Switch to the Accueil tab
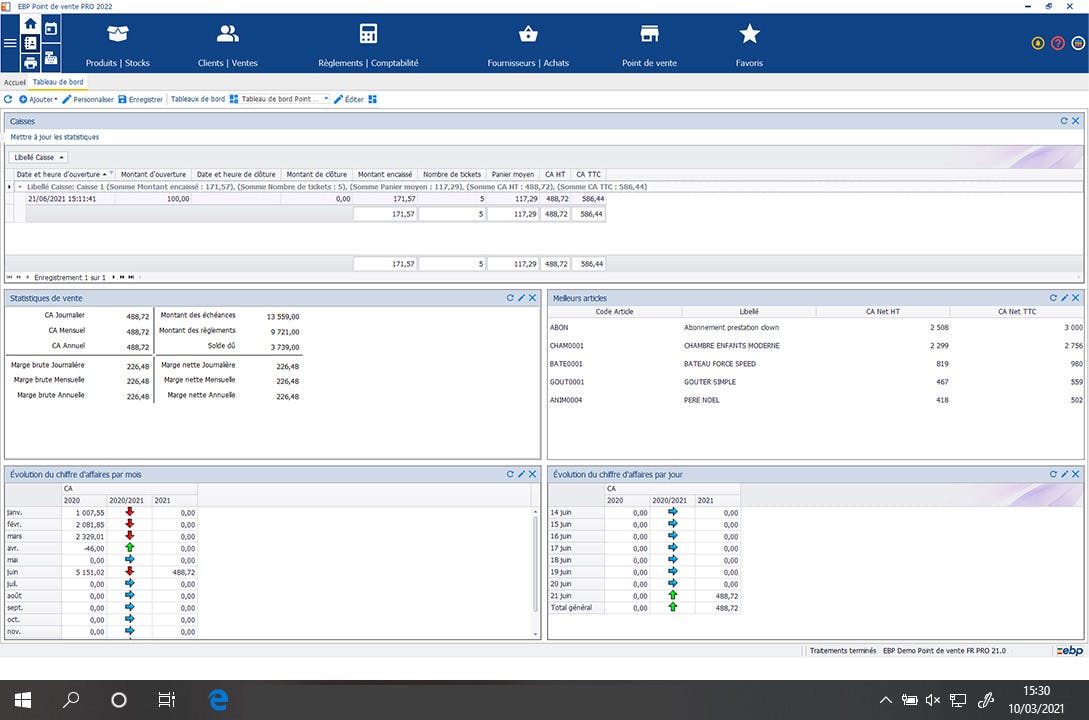This screenshot has width=1089, height=720. coord(14,82)
